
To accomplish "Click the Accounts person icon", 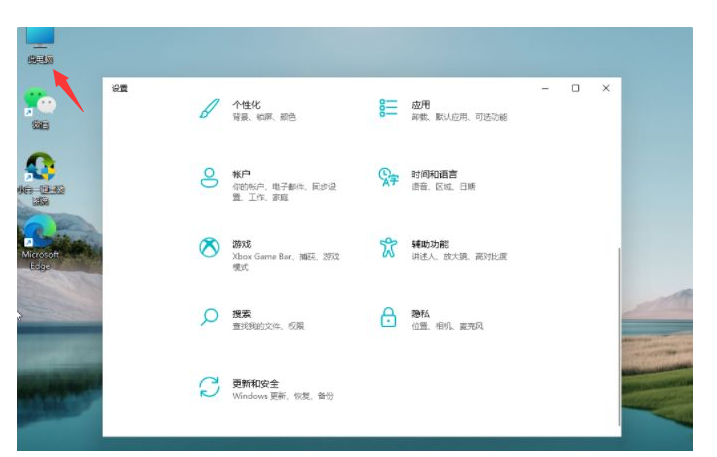I will (x=209, y=178).
